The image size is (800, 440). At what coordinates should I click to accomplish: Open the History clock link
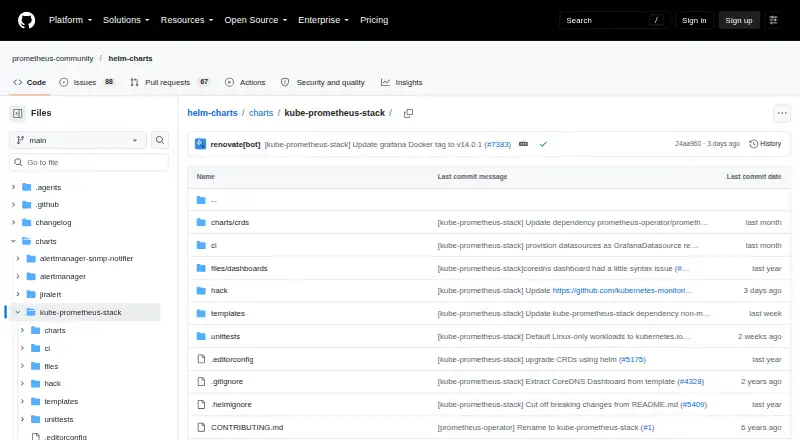765,144
